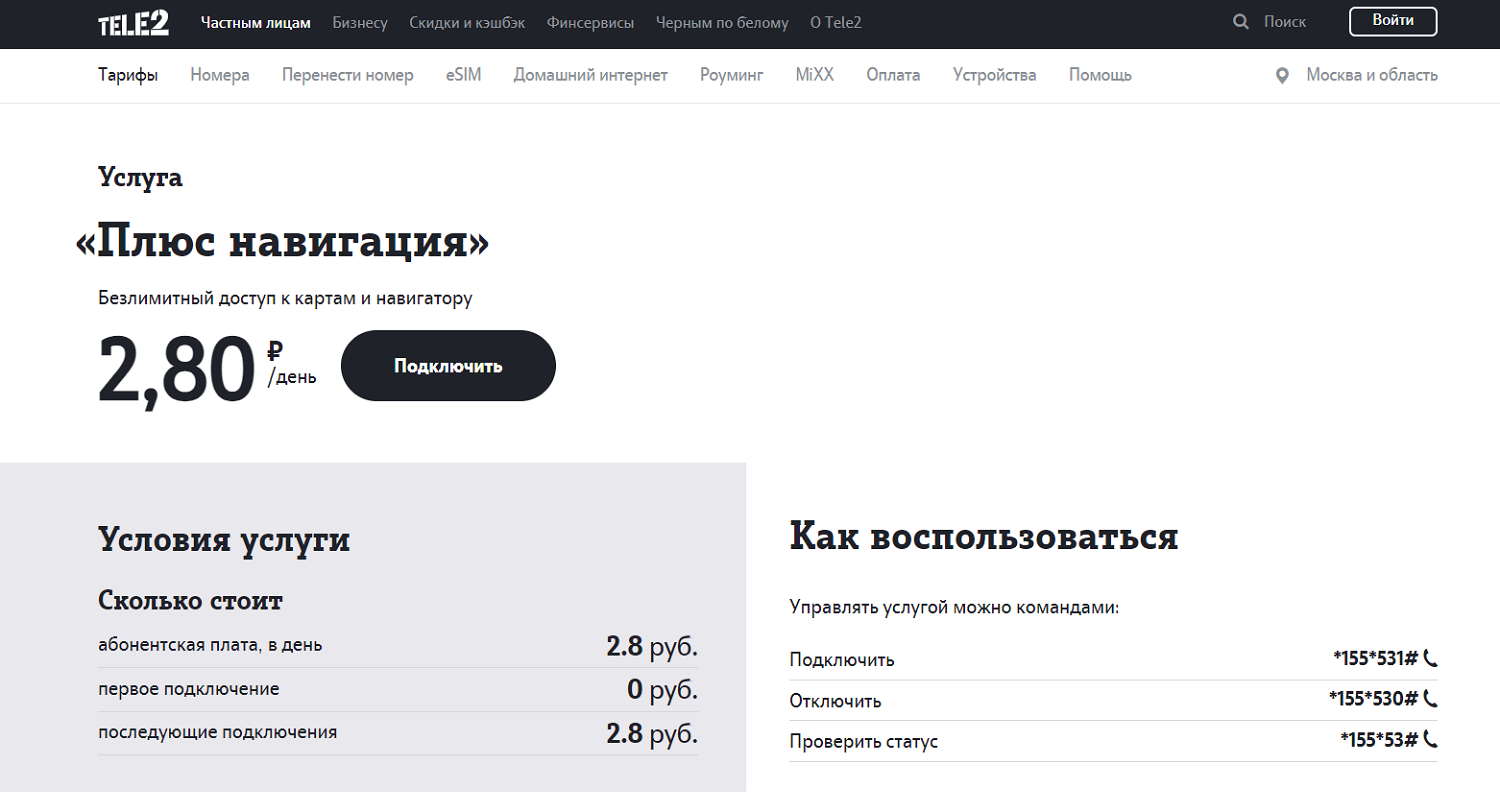
Task: Click the Подключить button
Action: pyautogui.click(x=448, y=366)
